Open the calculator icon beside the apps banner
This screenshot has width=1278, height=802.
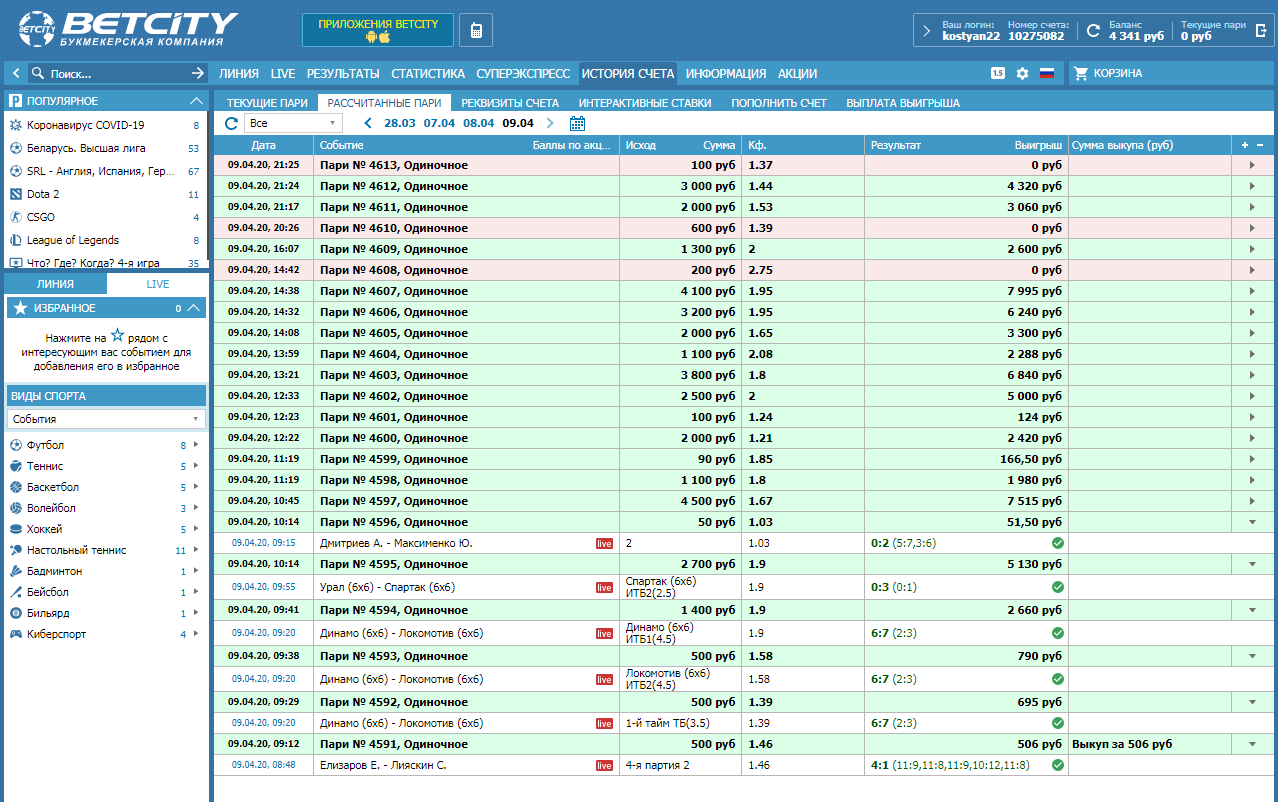[476, 30]
